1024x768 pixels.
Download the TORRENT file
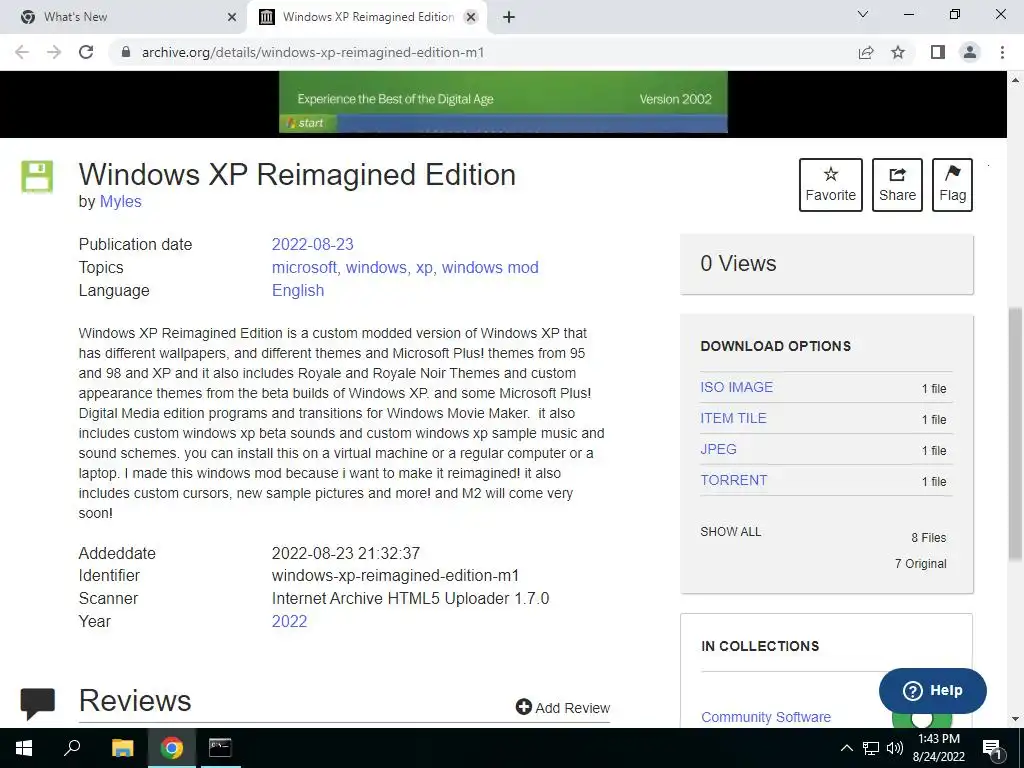(734, 480)
